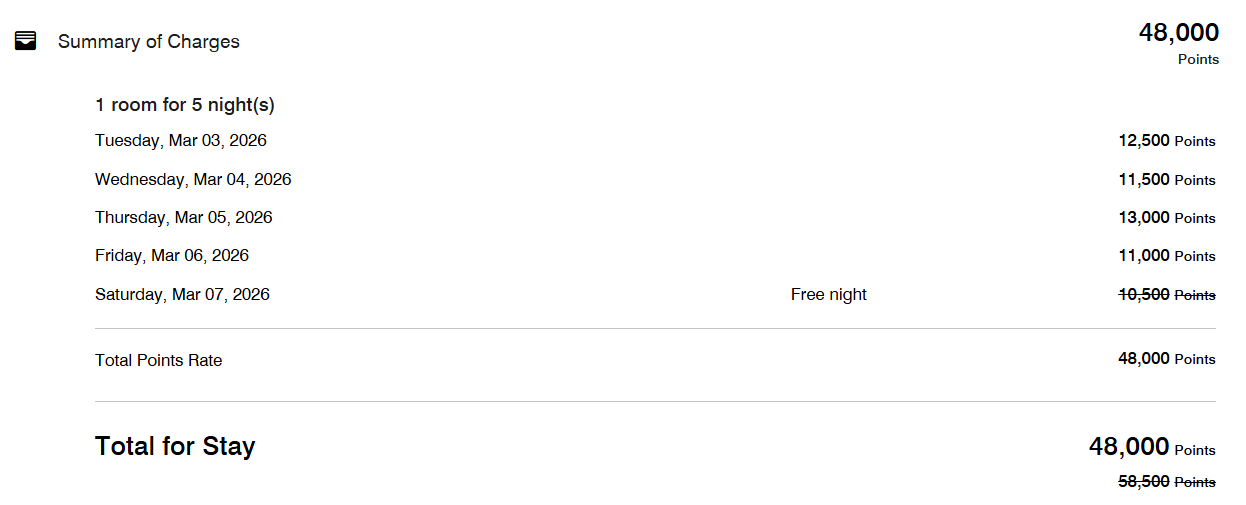Click the struck-through 10,500 Points amount
This screenshot has height=505, width=1246.
[1167, 295]
